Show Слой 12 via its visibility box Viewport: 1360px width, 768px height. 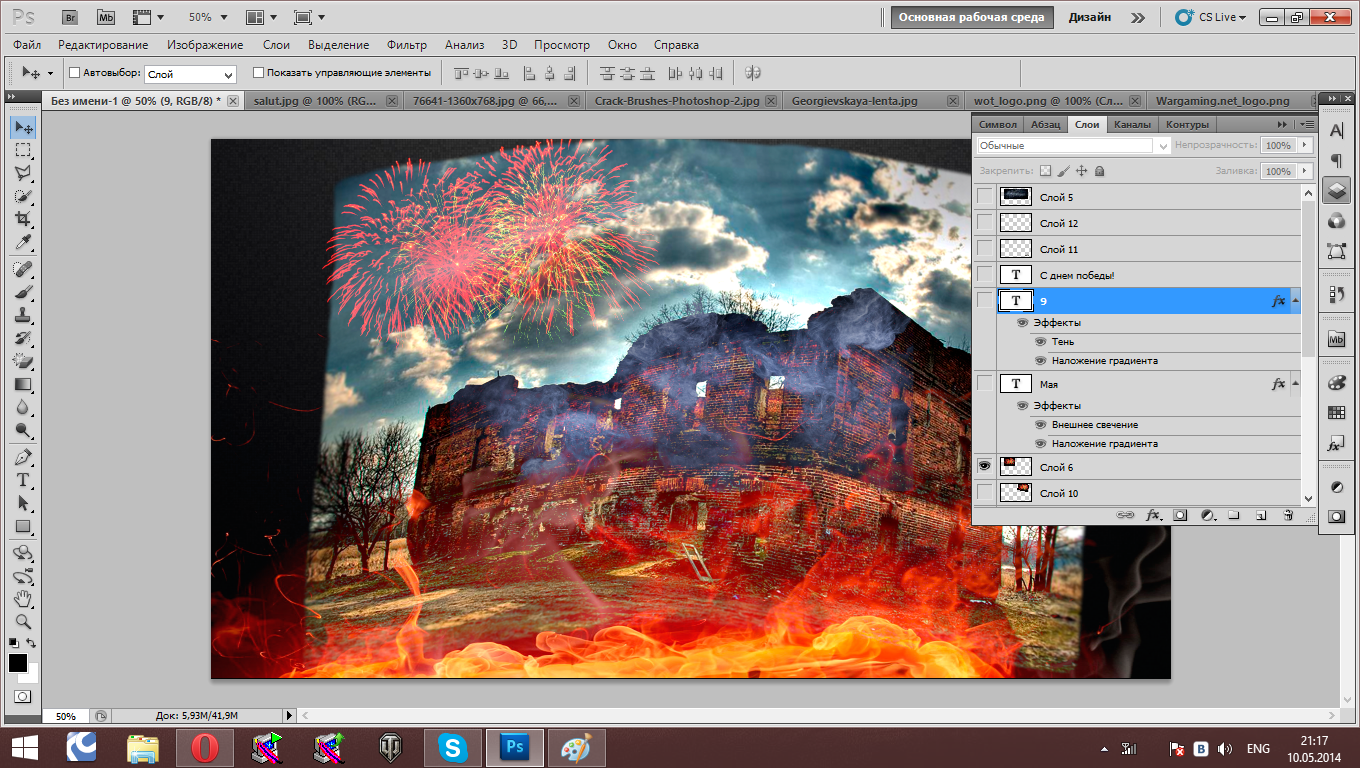click(985, 223)
